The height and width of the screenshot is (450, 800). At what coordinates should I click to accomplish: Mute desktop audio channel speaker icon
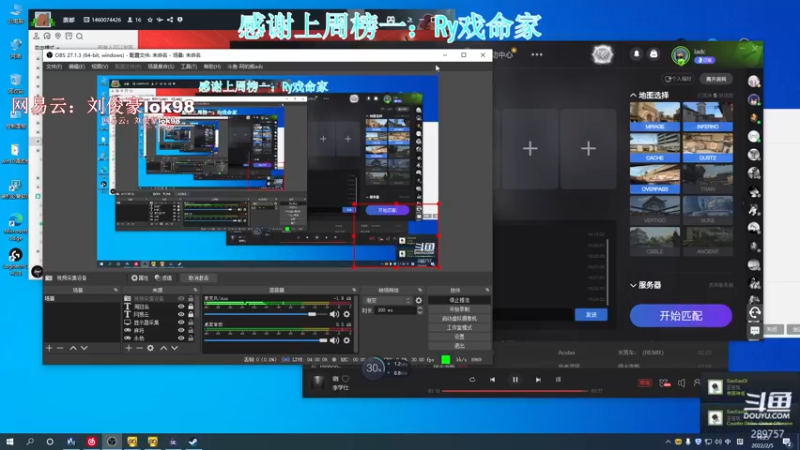pyautogui.click(x=334, y=340)
